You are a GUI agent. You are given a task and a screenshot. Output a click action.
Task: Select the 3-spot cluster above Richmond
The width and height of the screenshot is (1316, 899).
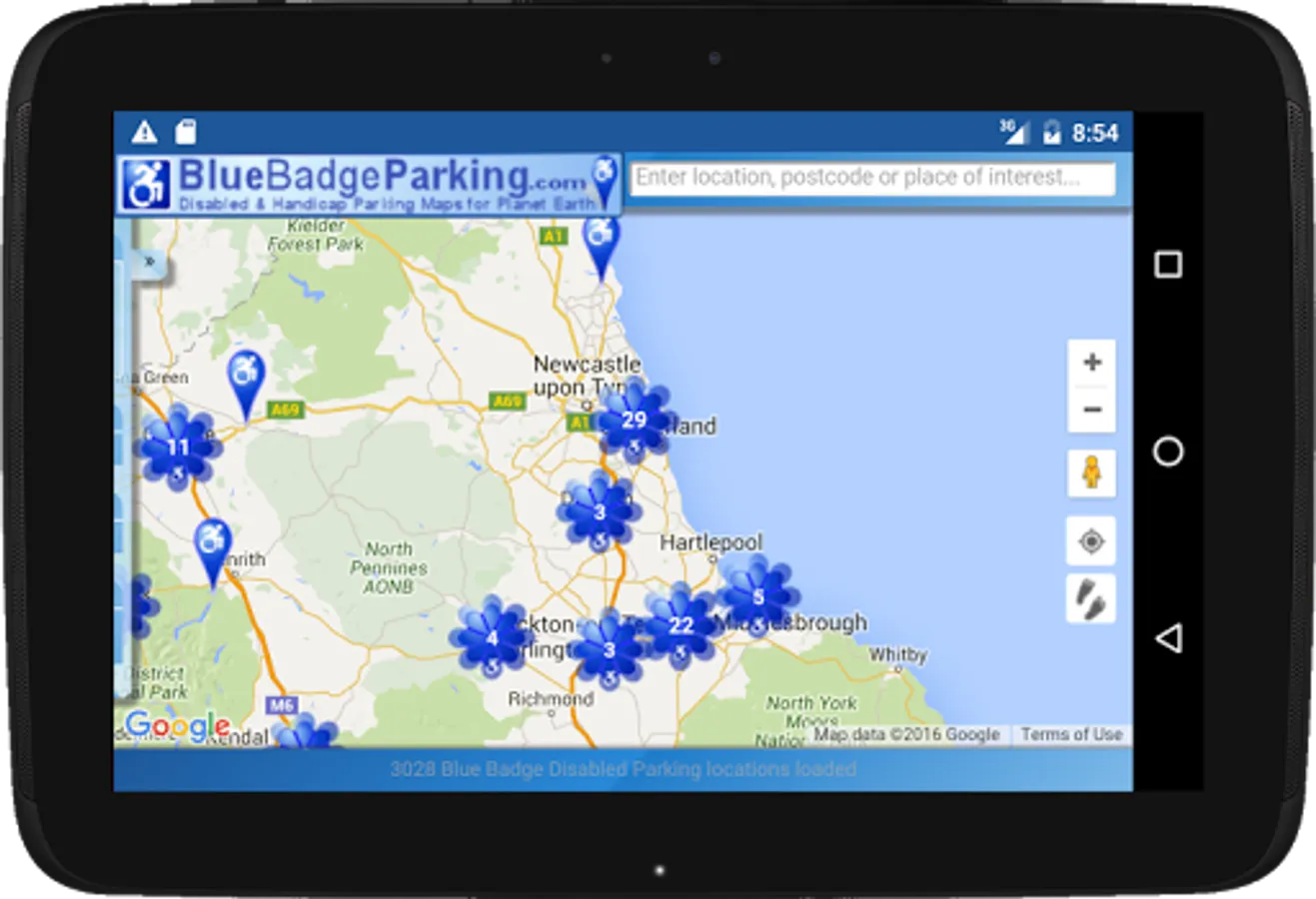[609, 650]
